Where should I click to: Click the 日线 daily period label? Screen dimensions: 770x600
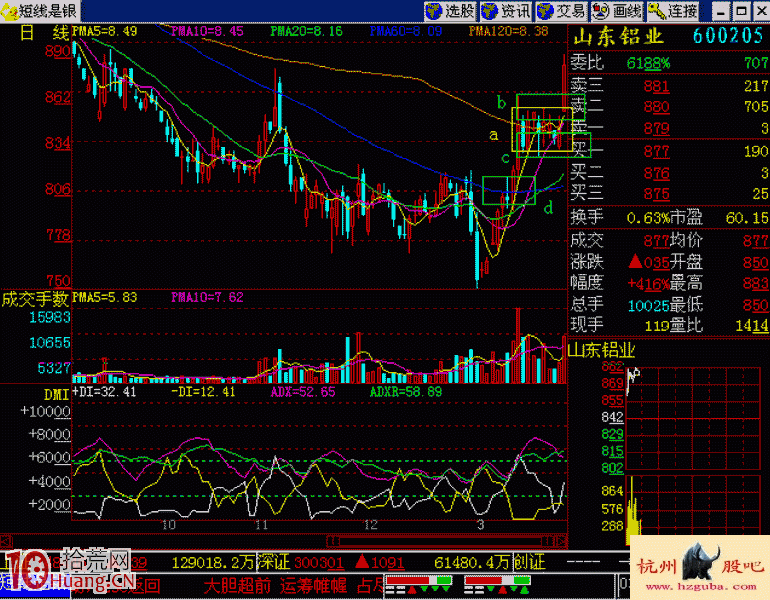coord(44,33)
